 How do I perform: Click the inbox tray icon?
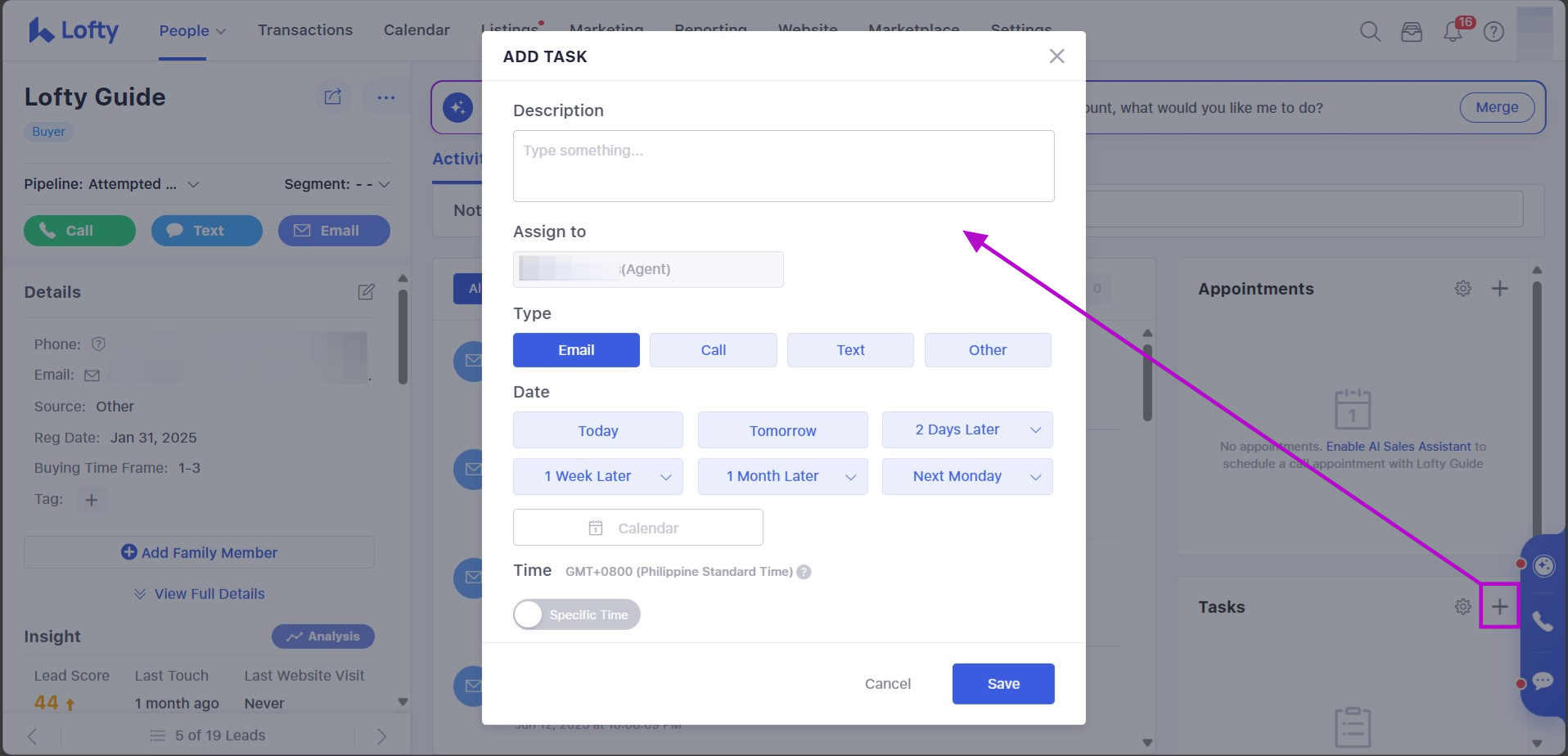point(1412,32)
